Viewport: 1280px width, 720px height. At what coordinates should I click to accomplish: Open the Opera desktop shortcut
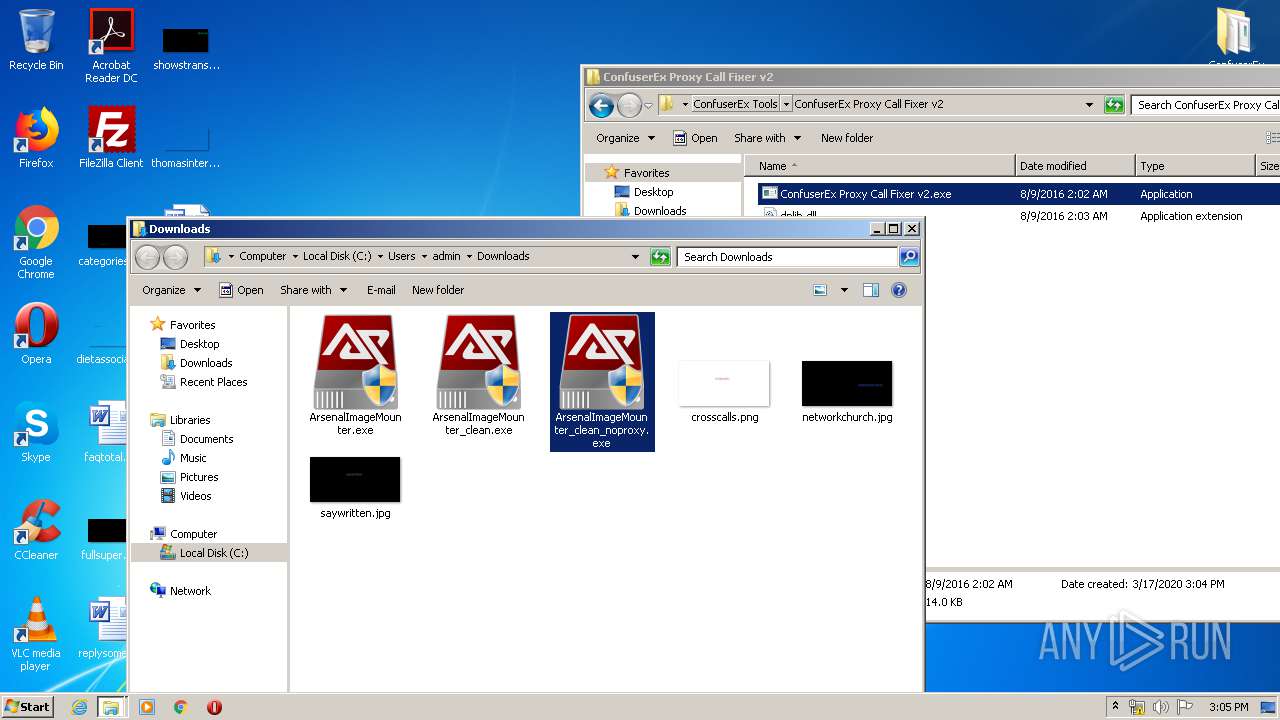click(x=36, y=334)
